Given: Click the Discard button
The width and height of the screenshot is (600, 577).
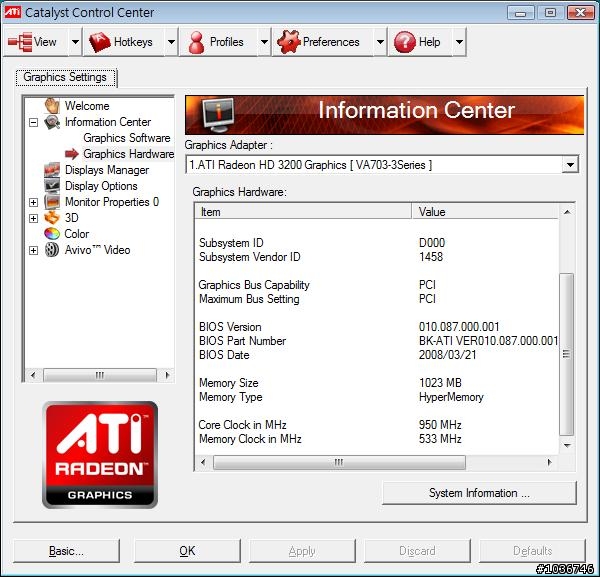Looking at the screenshot, I should pos(417,551).
